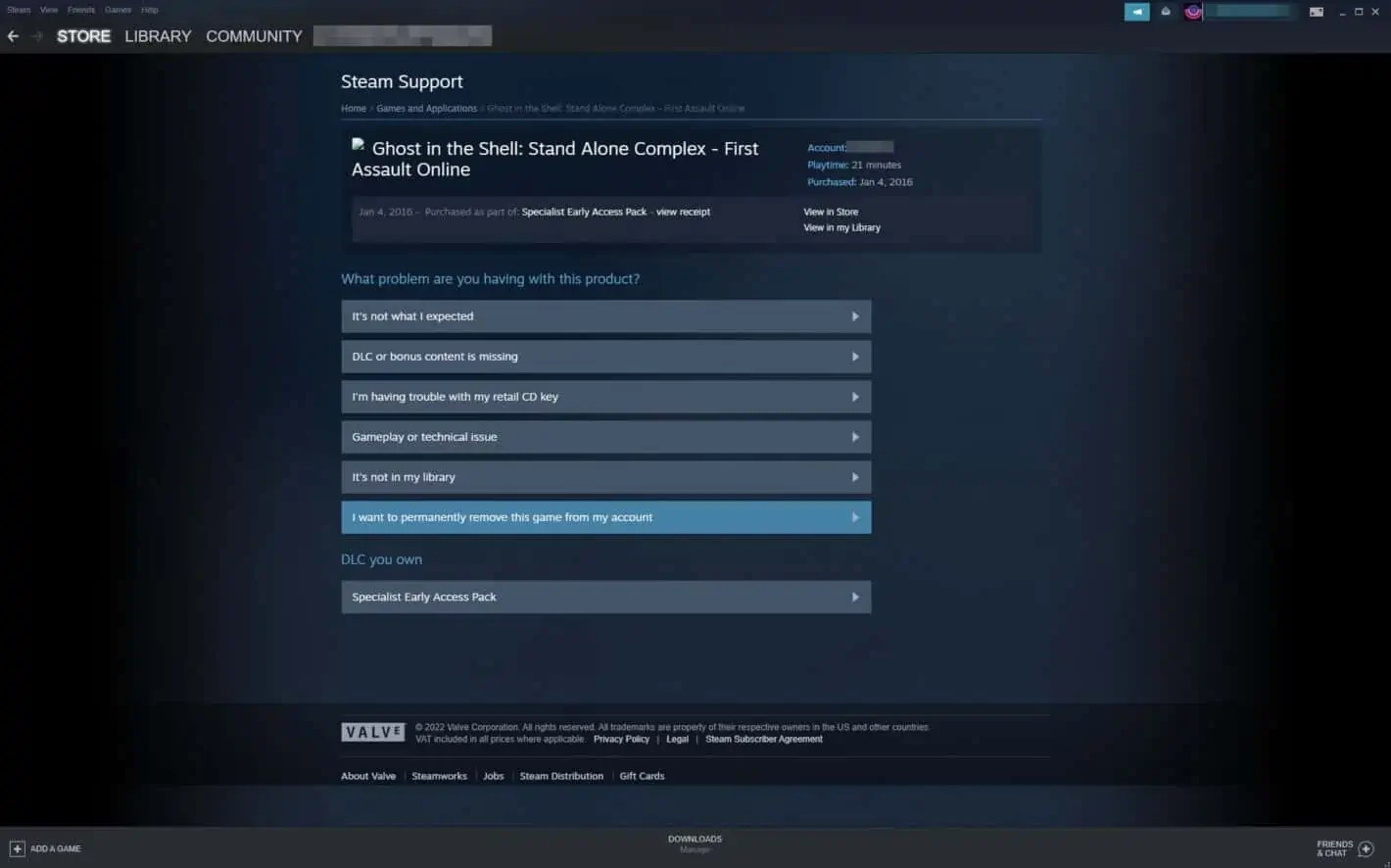
Task: Click the profile avatar picture
Action: [x=1193, y=12]
